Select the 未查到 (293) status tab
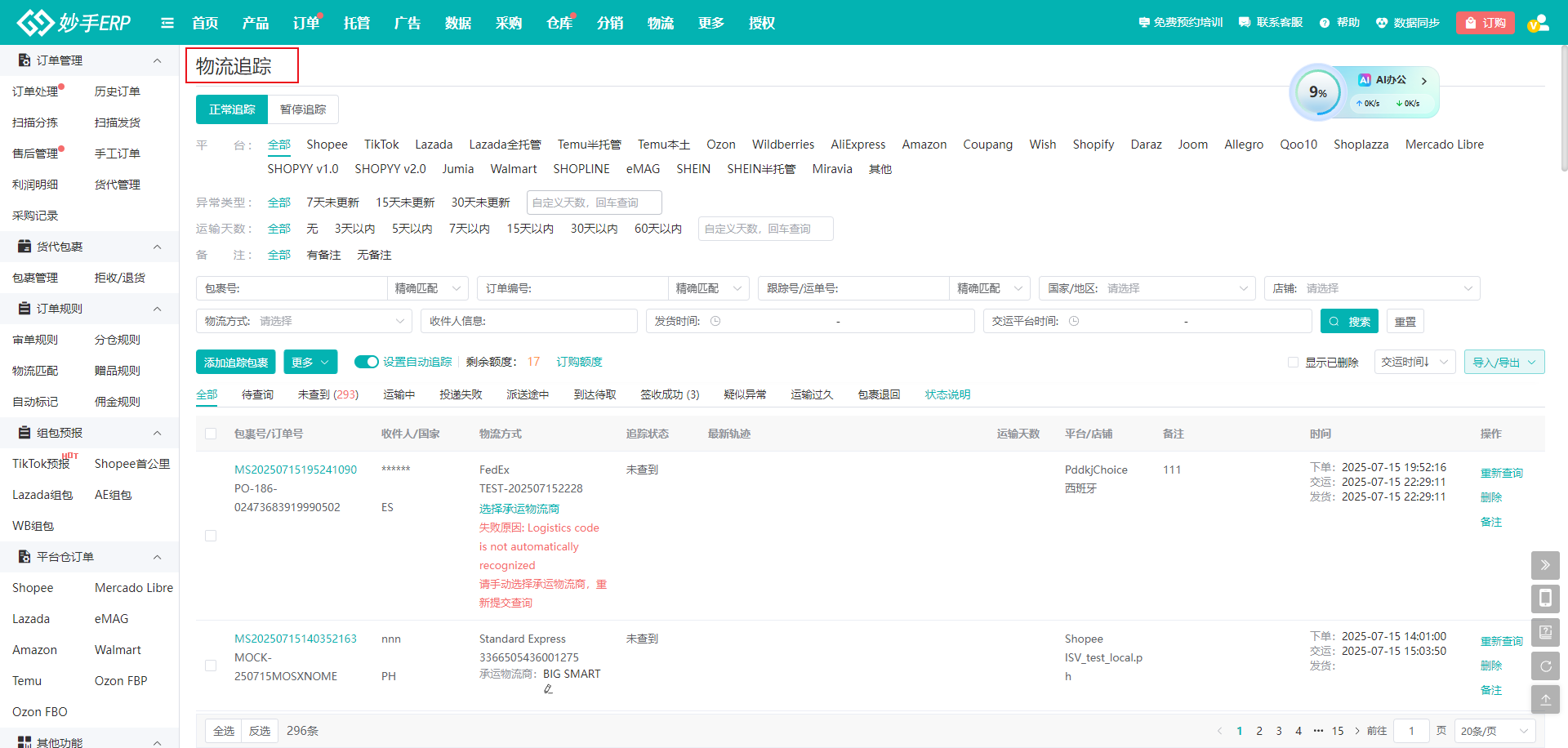1568x748 pixels. [x=328, y=394]
